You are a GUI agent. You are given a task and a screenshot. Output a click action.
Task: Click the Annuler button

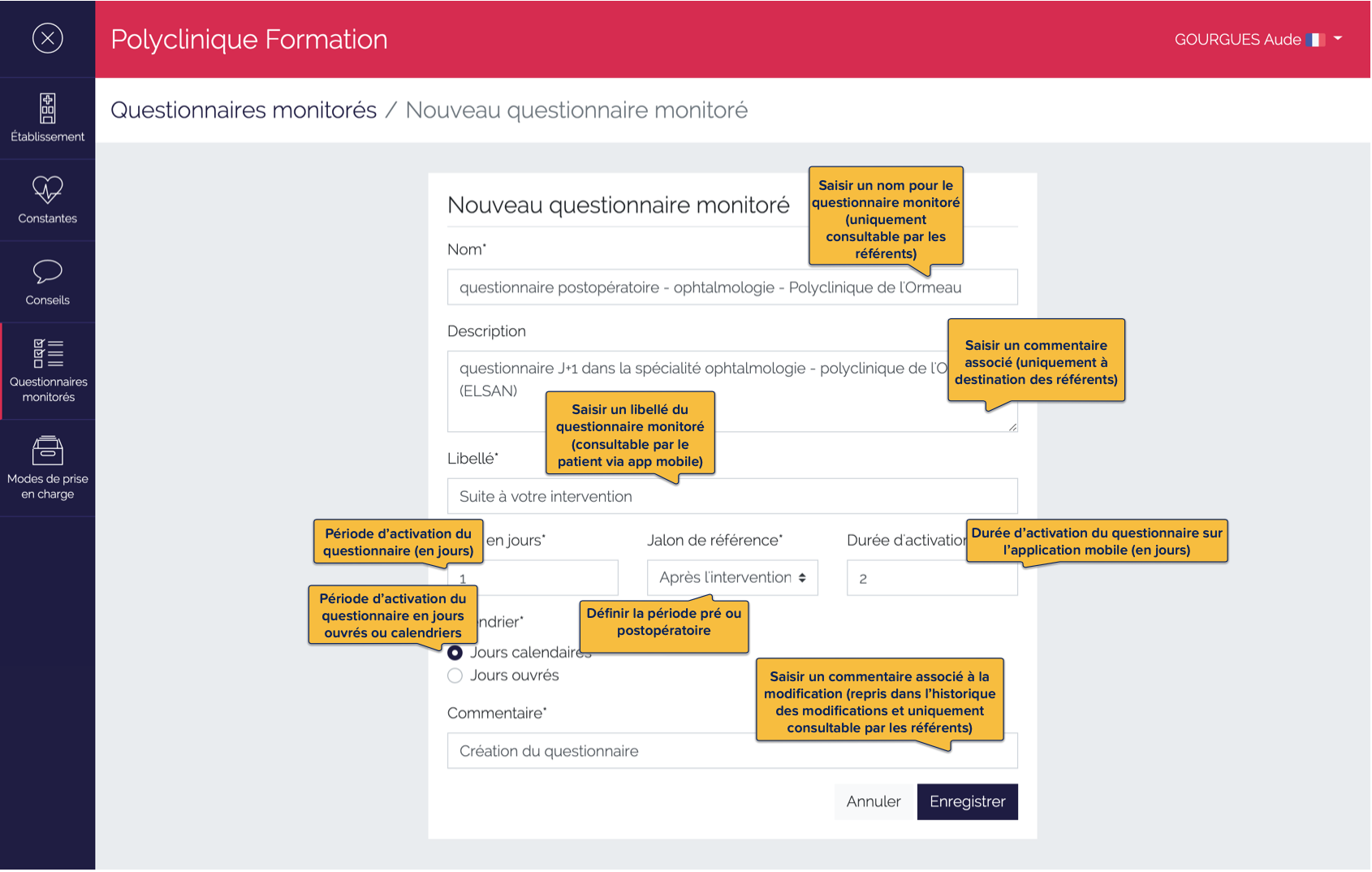click(x=873, y=801)
